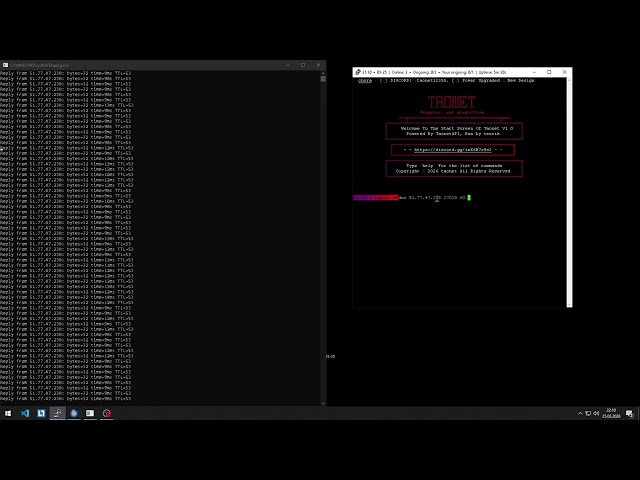Open PuTTY window system menu icon
The width and height of the screenshot is (640, 480).
pyautogui.click(x=358, y=72)
